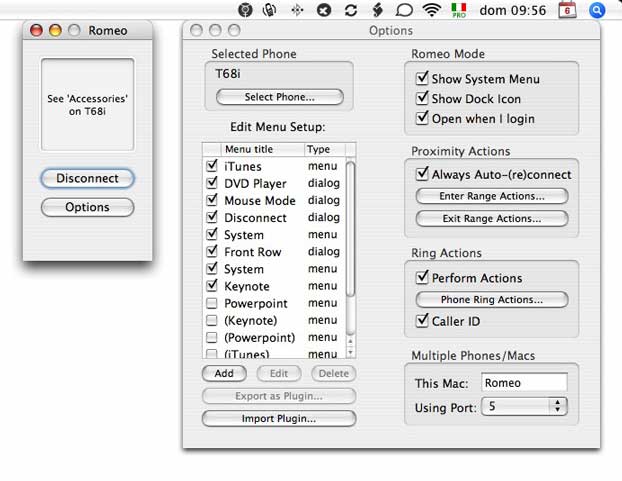The width and height of the screenshot is (622, 481).
Task: Click the dom 09:56 clock
Action: pos(513,10)
